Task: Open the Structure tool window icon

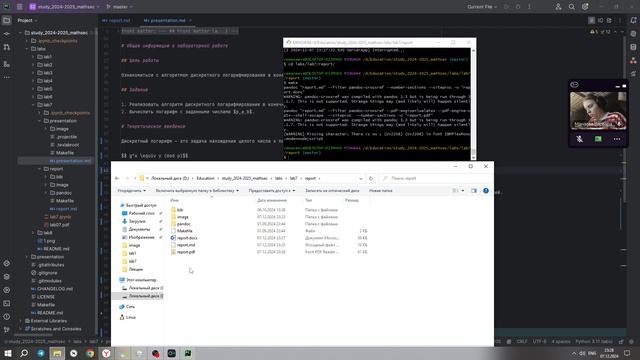Action: [x=7, y=64]
